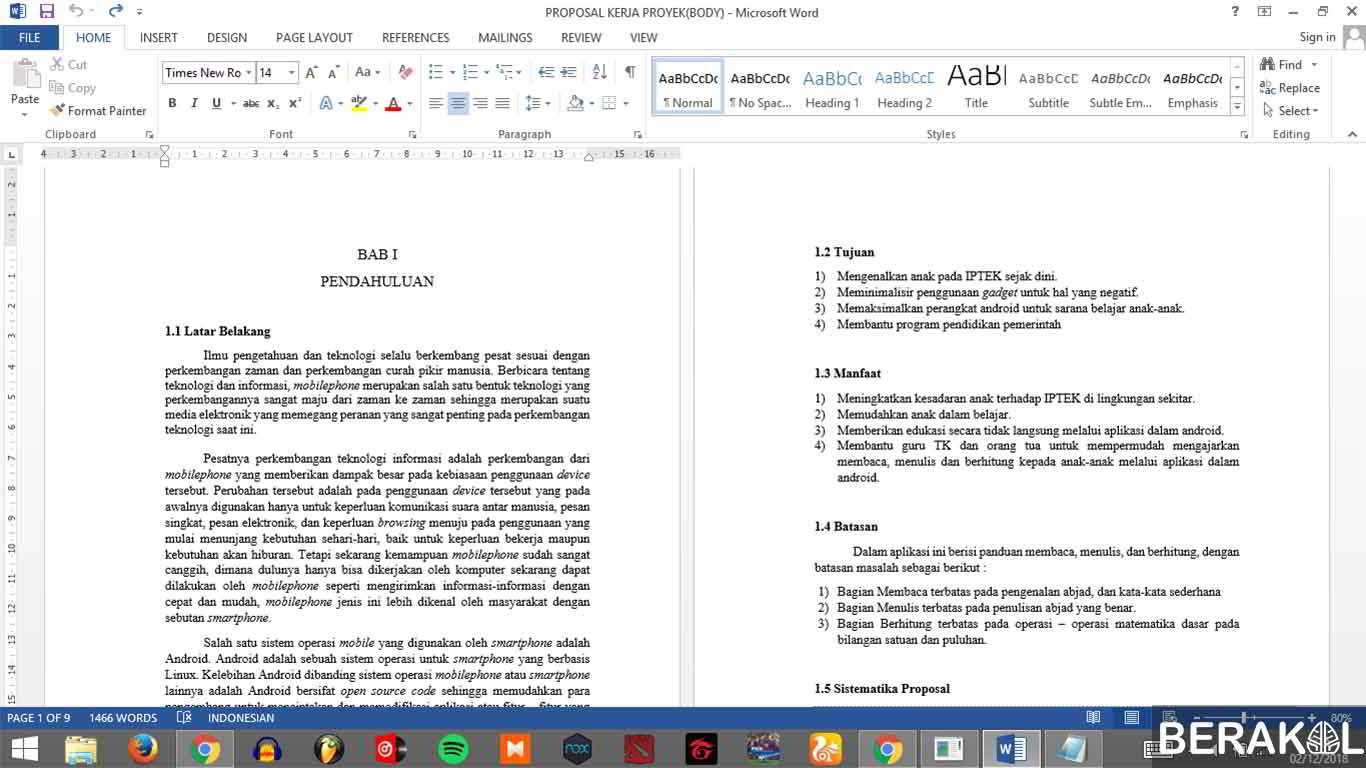1366x768 pixels.
Task: Switch to Read Mode view icon
Action: pos(1094,718)
